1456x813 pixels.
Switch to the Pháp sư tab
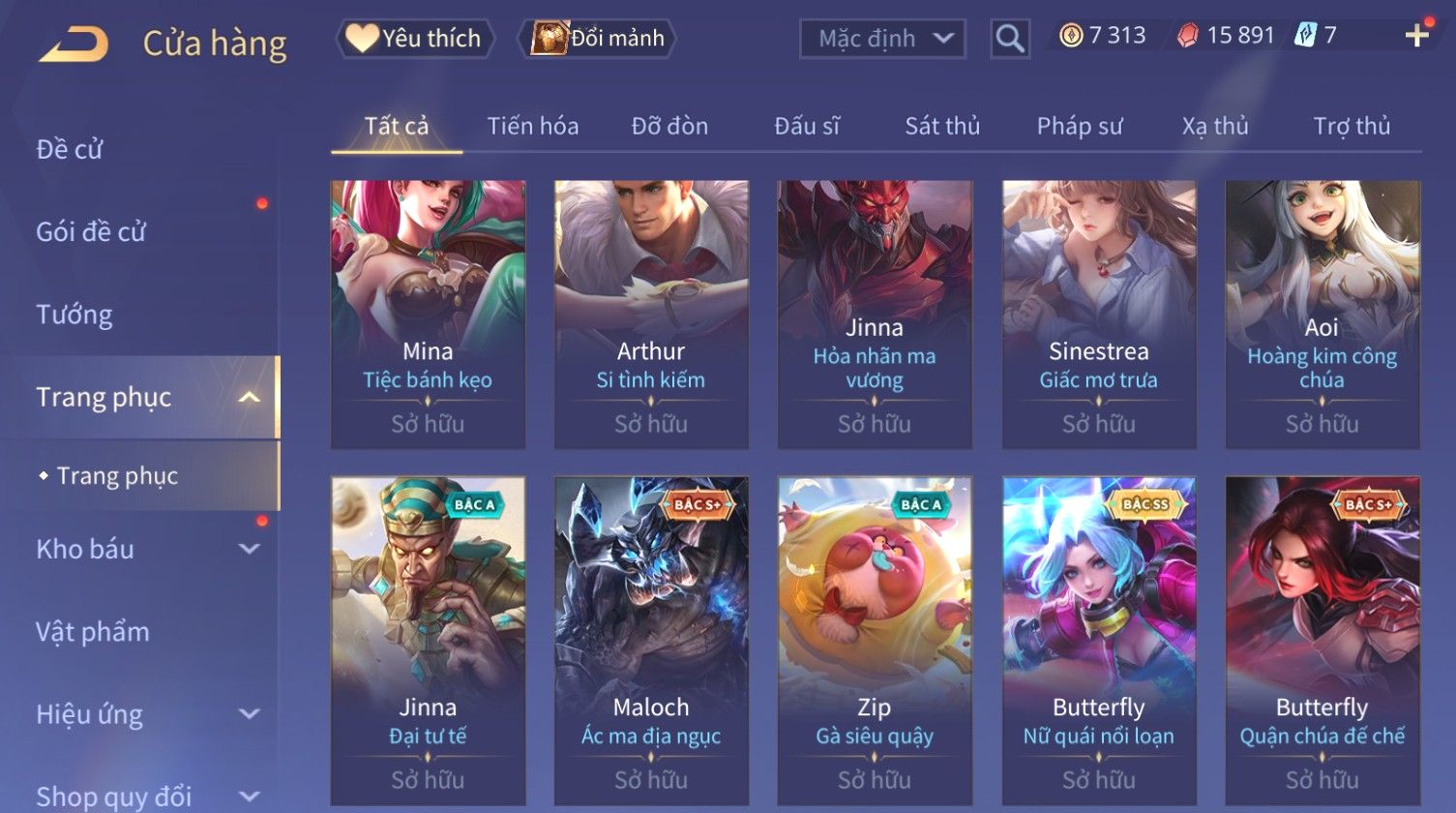click(x=1080, y=126)
